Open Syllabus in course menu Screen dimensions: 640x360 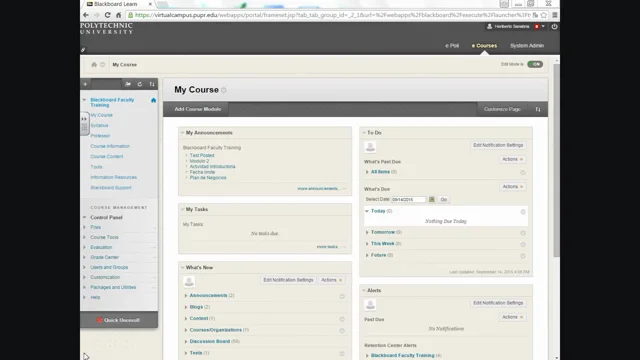100,125
